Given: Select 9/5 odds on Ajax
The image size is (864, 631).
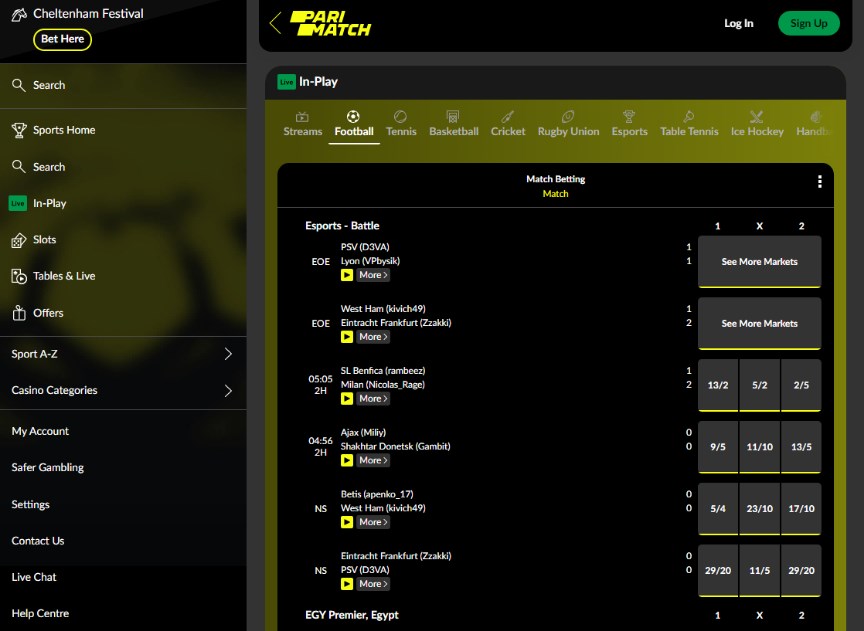Looking at the screenshot, I should click(x=717, y=447).
